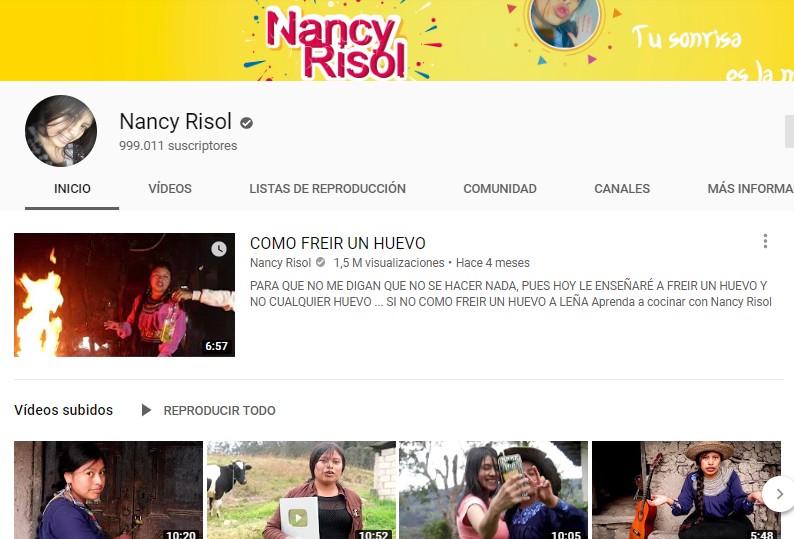Open COMO FREIR UN HUEVO video title
Screen dimensions: 794x539
(338, 243)
